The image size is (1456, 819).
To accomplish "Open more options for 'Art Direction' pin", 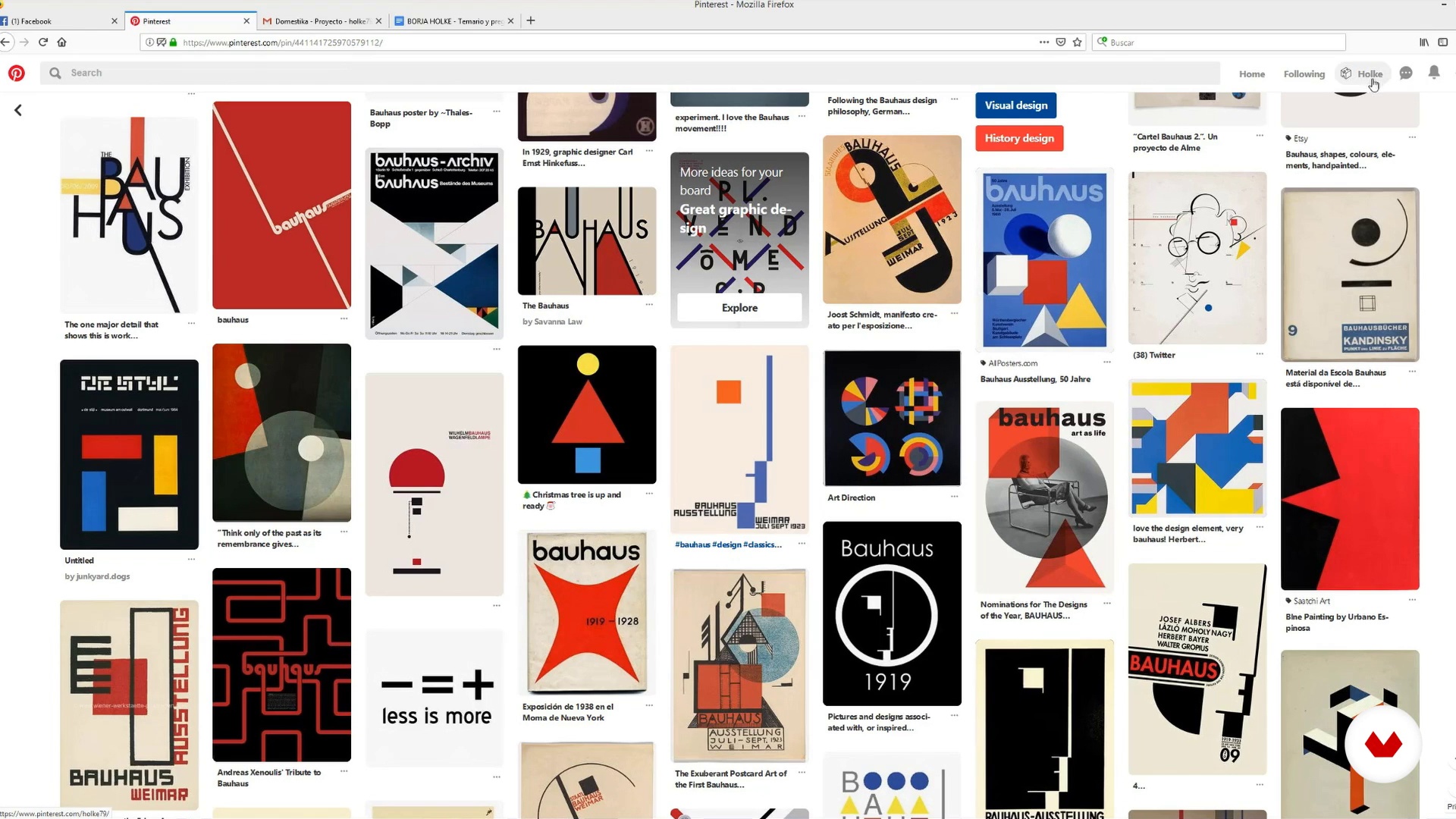I will (954, 497).
